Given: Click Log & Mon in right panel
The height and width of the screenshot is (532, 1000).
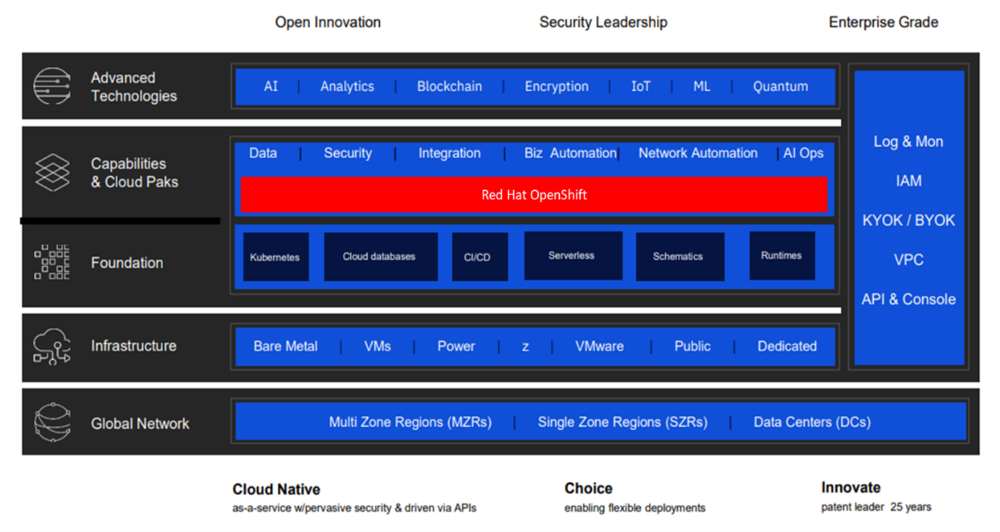Looking at the screenshot, I should click(908, 142).
